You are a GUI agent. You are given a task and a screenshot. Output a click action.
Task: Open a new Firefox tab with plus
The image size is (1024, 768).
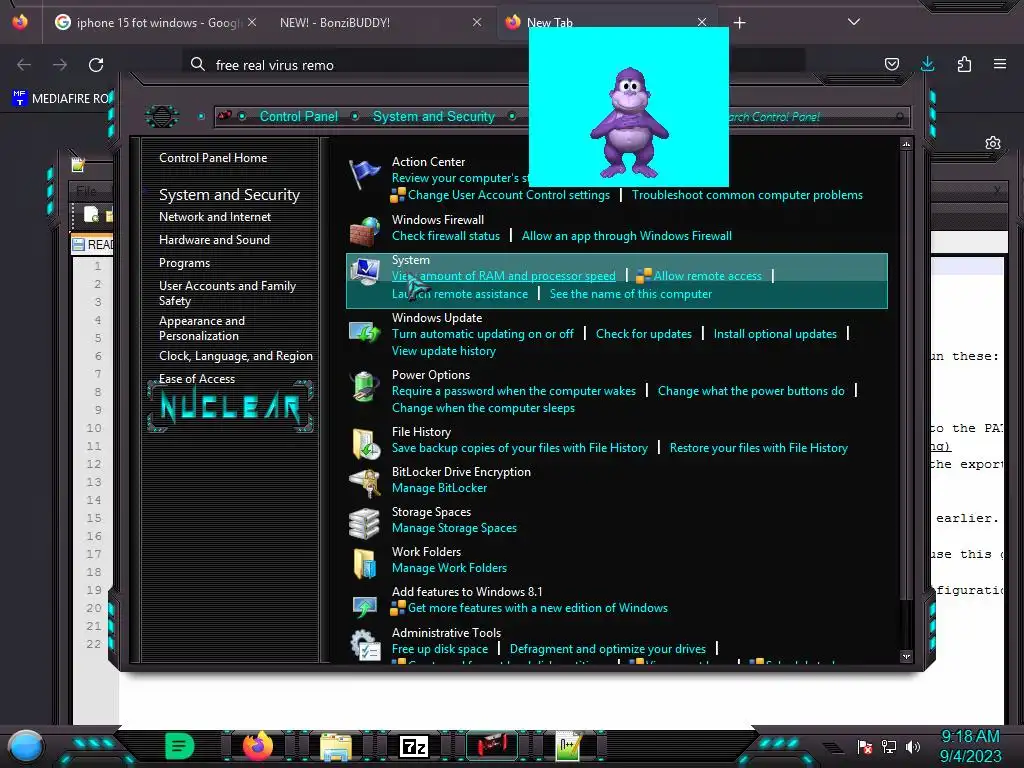pos(739,23)
